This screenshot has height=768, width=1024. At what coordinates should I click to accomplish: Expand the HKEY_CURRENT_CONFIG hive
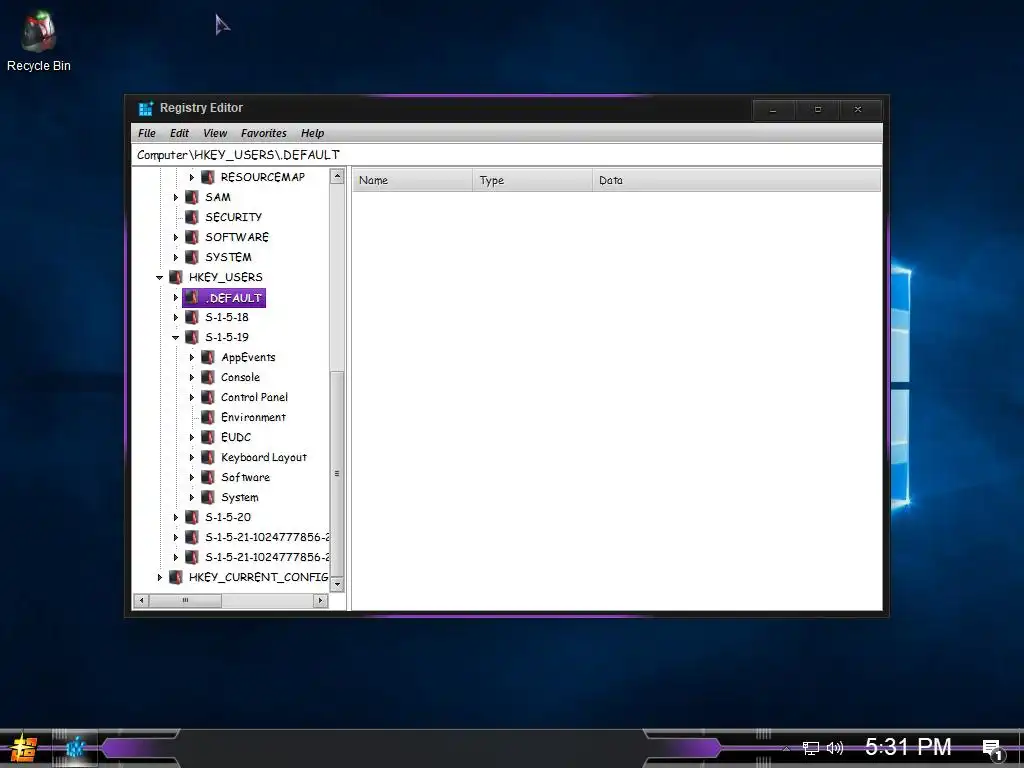[x=159, y=577]
